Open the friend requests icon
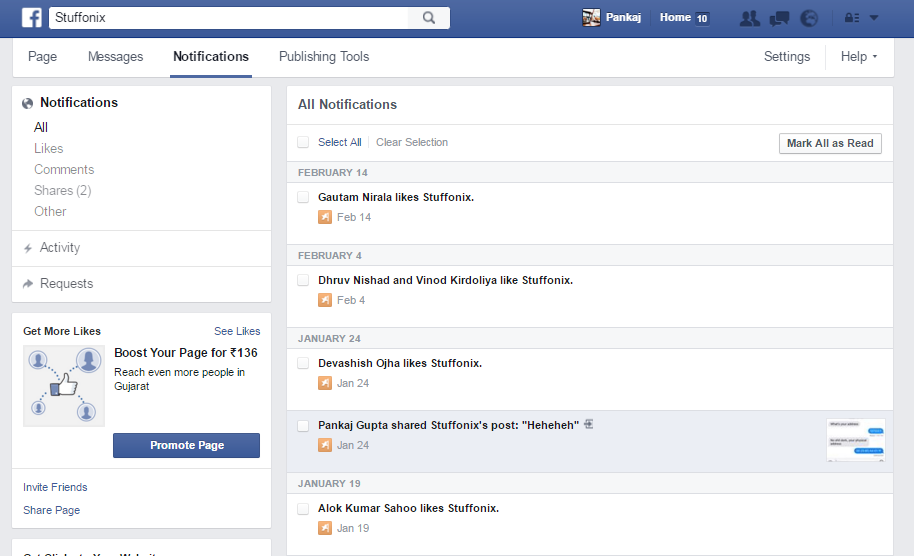The height and width of the screenshot is (556, 914). point(749,18)
